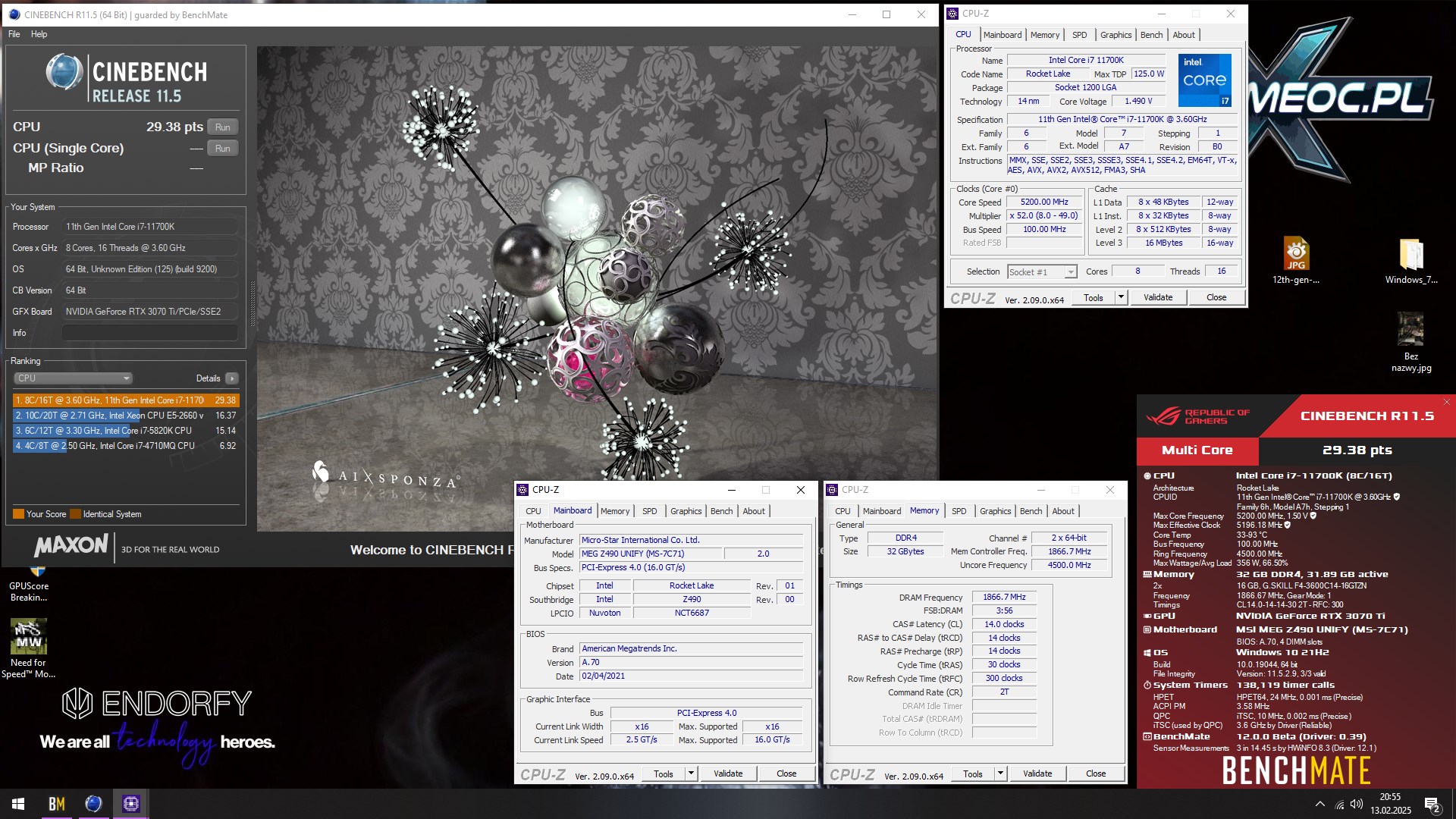Click the Motherboard section icon in BenchMate

point(1147,630)
